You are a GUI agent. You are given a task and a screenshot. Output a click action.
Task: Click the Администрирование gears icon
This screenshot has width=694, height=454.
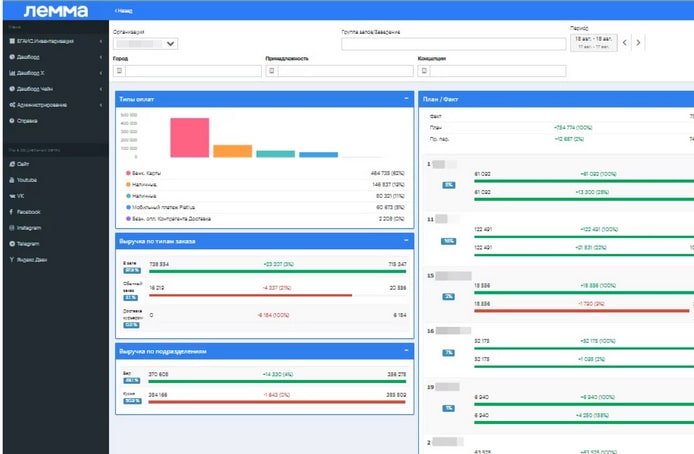[x=12, y=105]
